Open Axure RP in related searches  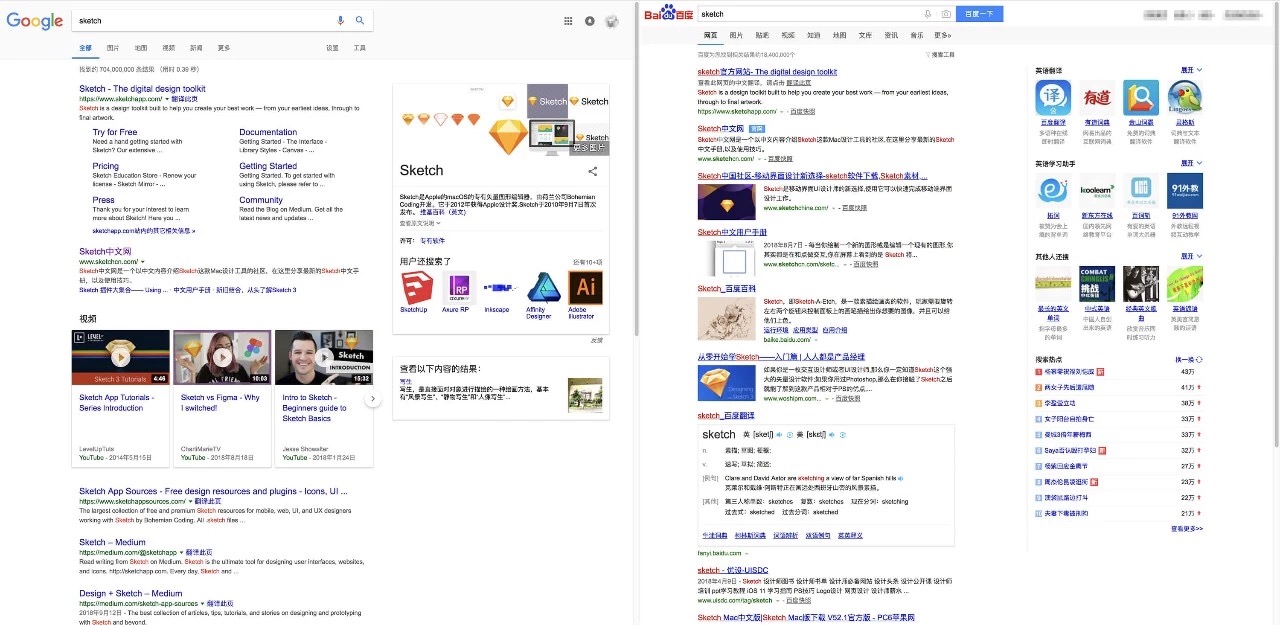pos(459,288)
